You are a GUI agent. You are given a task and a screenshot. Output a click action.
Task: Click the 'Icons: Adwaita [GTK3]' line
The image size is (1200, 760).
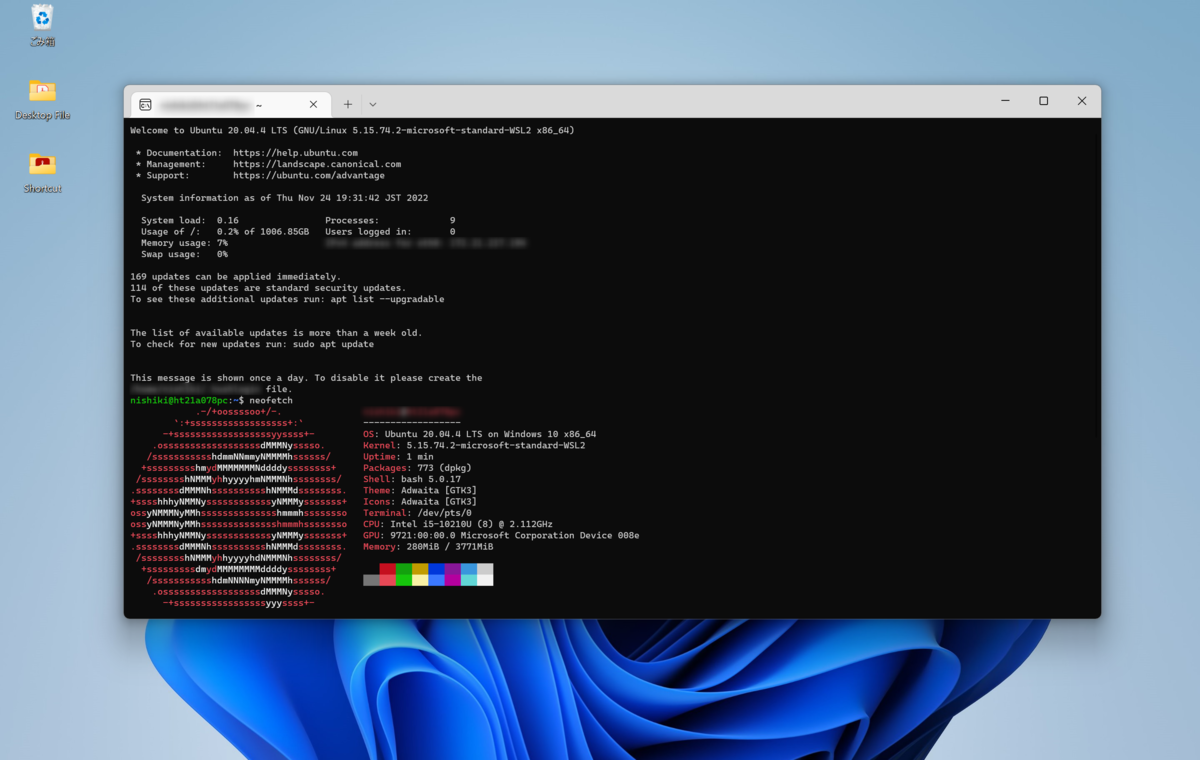point(420,501)
